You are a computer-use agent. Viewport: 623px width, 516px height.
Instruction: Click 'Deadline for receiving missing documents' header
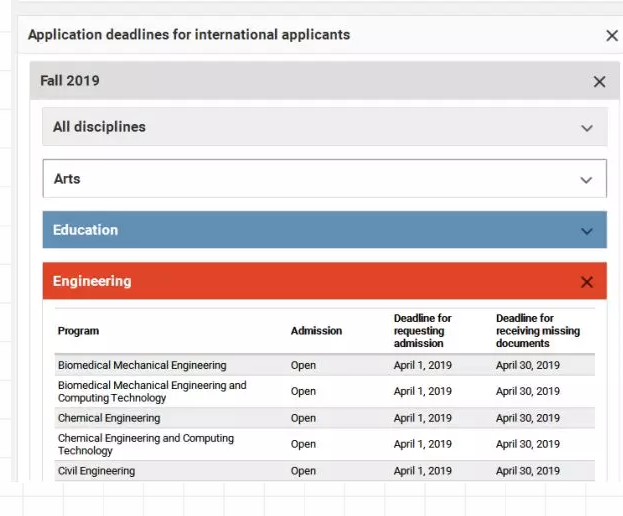click(x=537, y=331)
